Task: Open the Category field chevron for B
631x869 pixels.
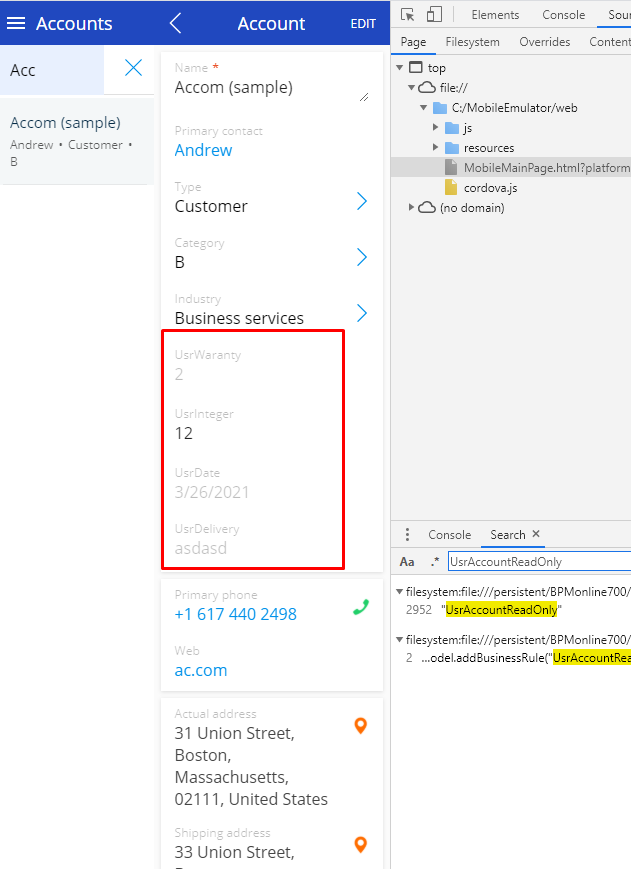Action: (362, 257)
